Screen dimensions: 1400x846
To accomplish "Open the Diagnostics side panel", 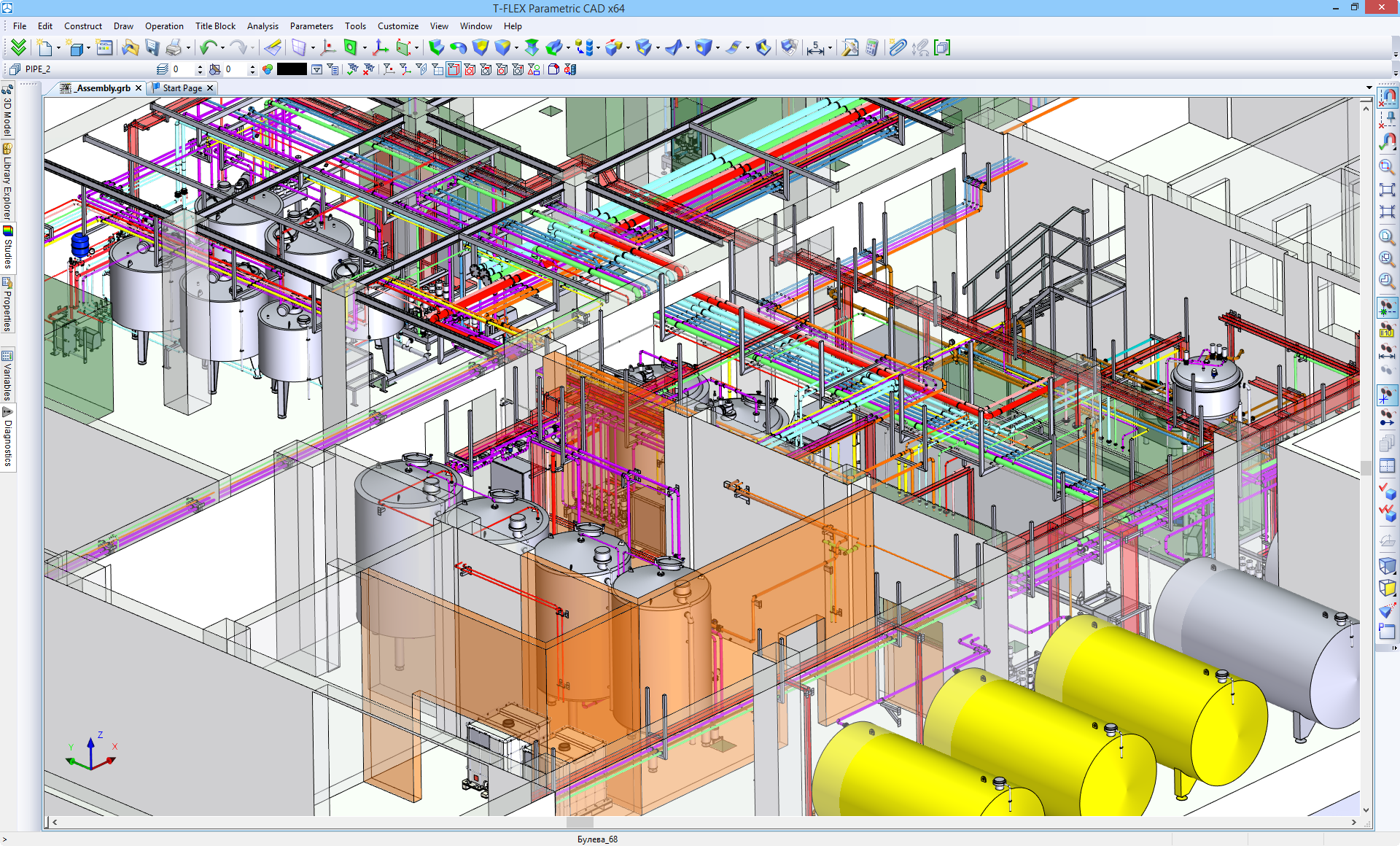I will (8, 438).
